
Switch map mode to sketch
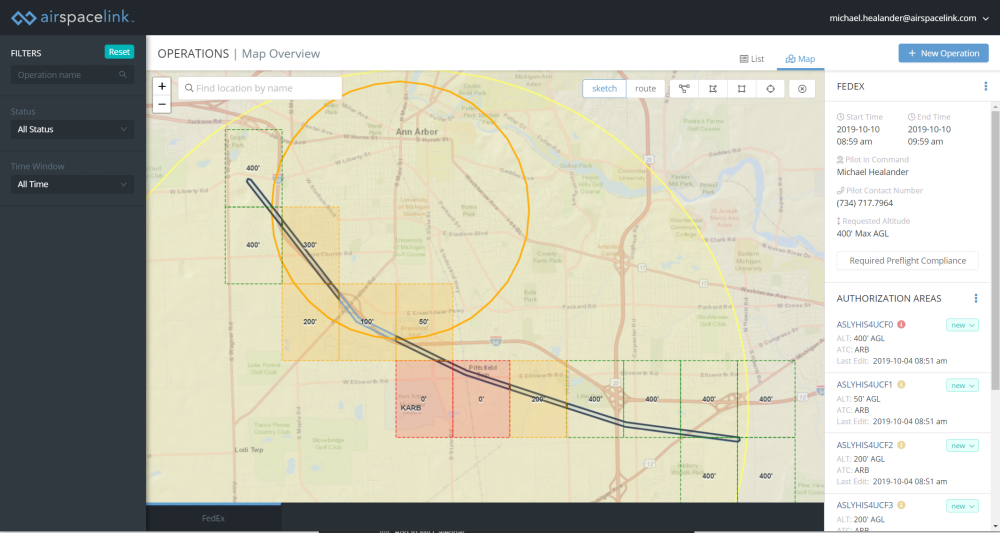(x=605, y=89)
